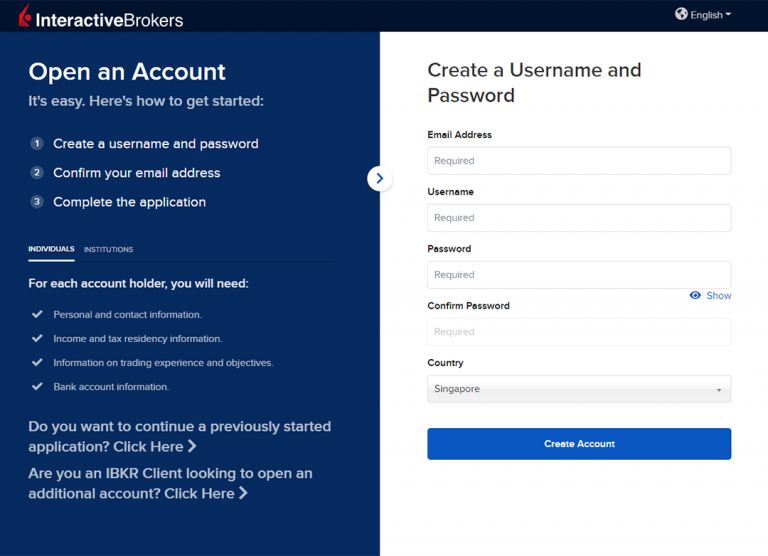The image size is (768, 556).
Task: Click the round arrow button between panels
Action: click(379, 178)
